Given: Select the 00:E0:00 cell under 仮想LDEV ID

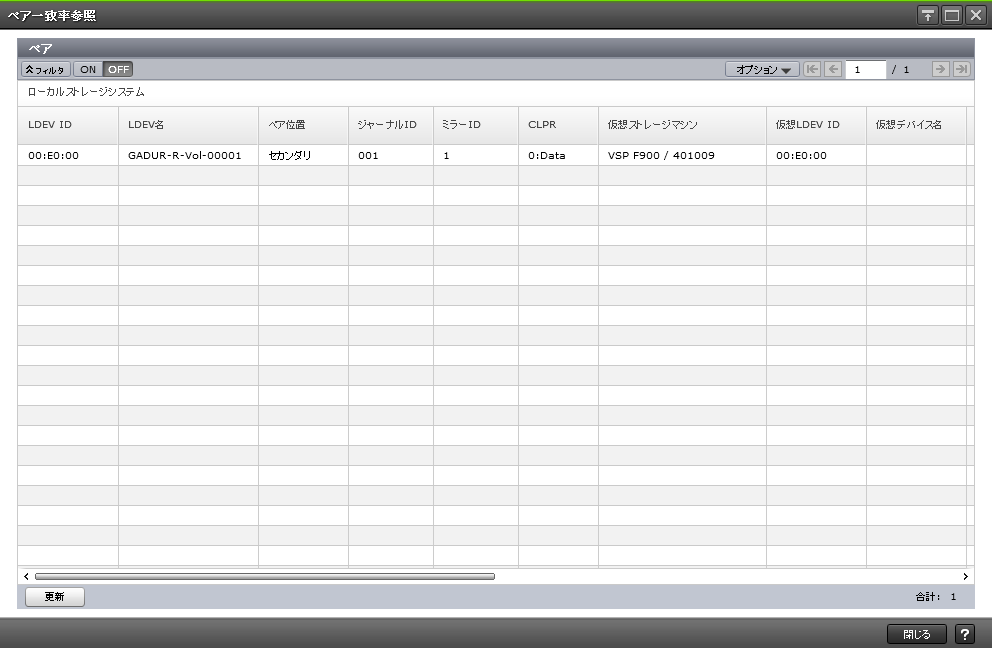Looking at the screenshot, I should 816,156.
